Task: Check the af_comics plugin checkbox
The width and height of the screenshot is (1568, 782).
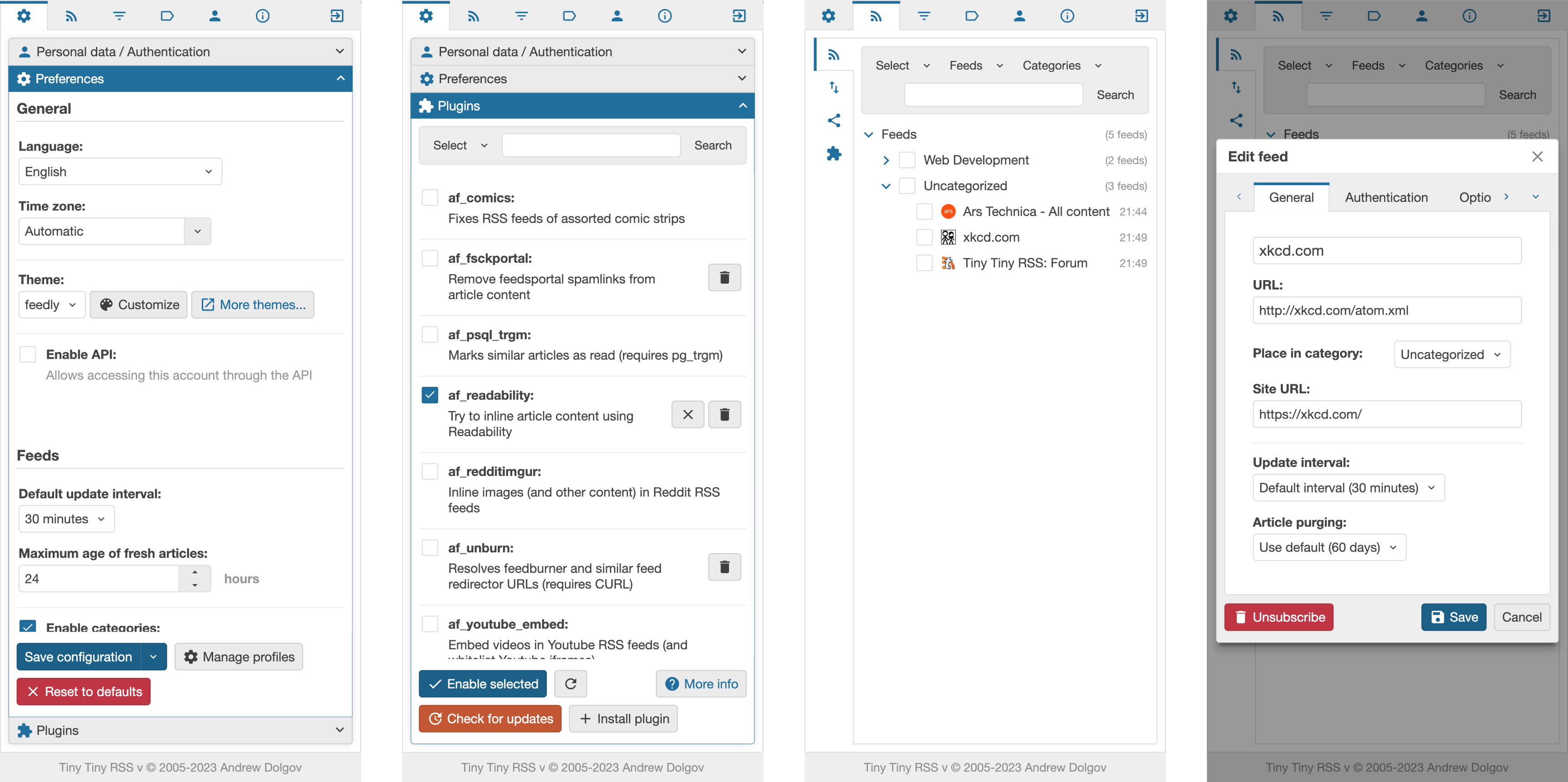Action: pos(430,198)
